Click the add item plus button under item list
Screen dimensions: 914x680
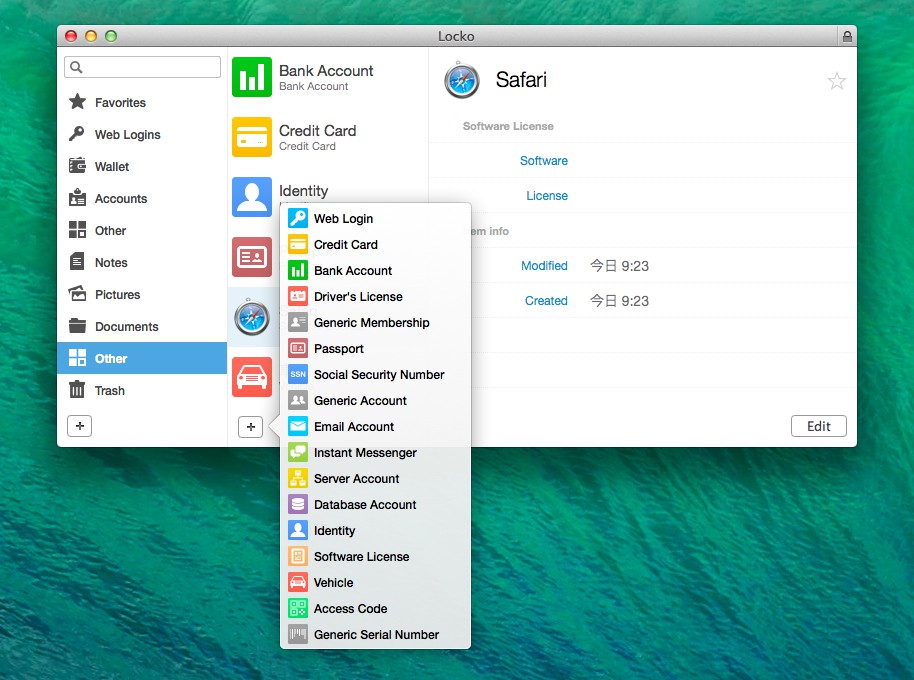click(251, 427)
